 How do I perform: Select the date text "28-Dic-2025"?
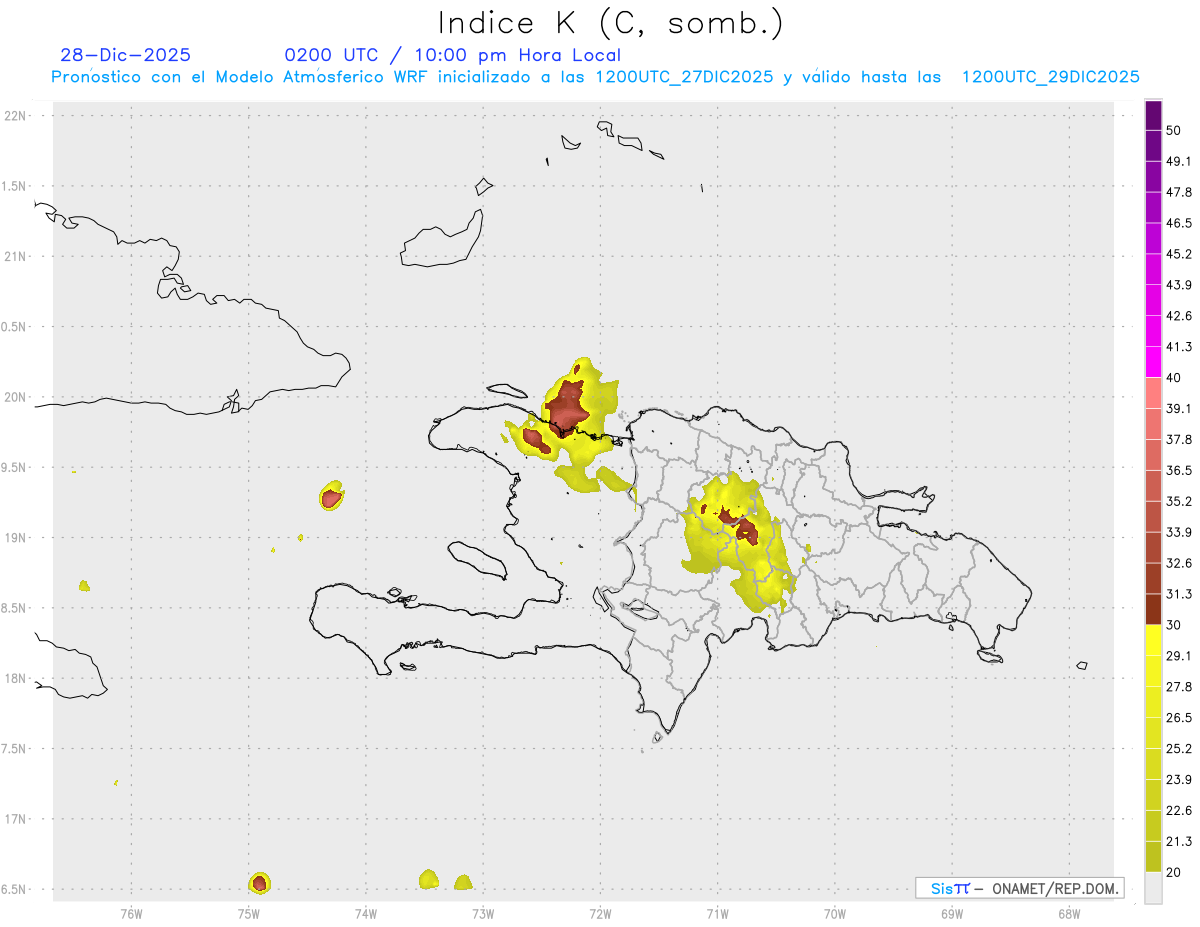(x=125, y=55)
